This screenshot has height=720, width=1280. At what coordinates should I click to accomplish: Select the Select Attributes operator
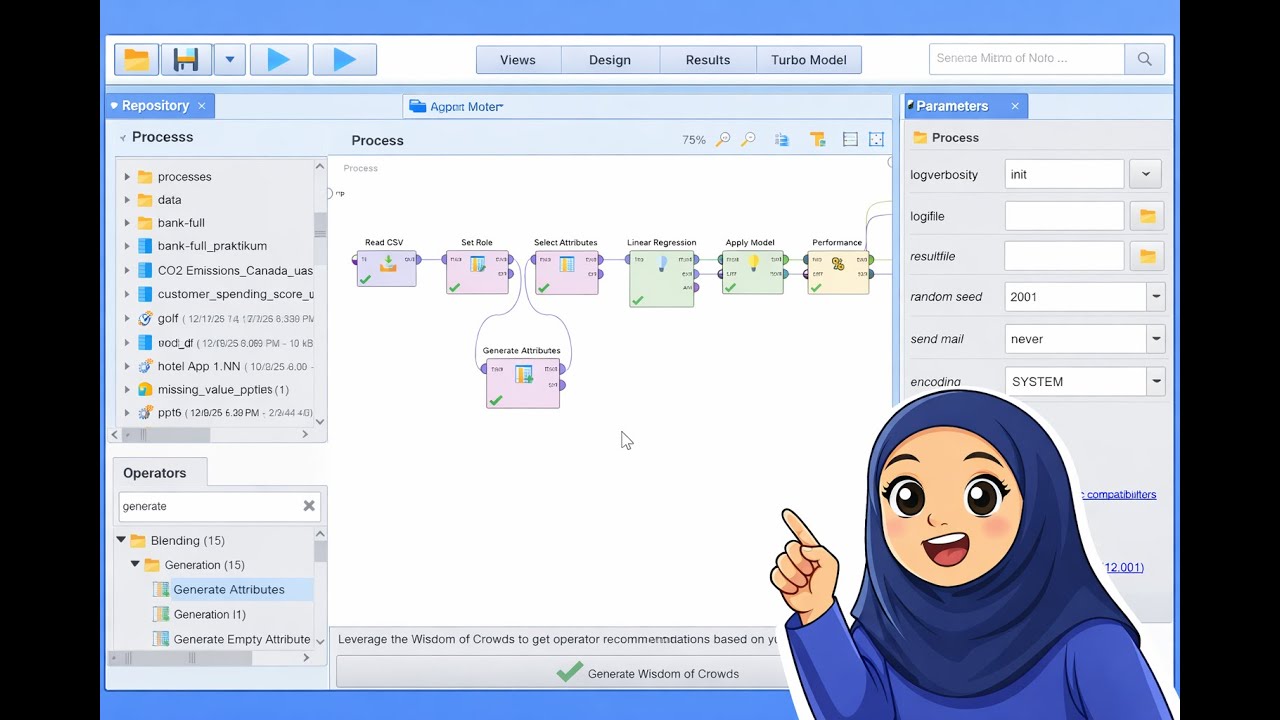tap(566, 271)
